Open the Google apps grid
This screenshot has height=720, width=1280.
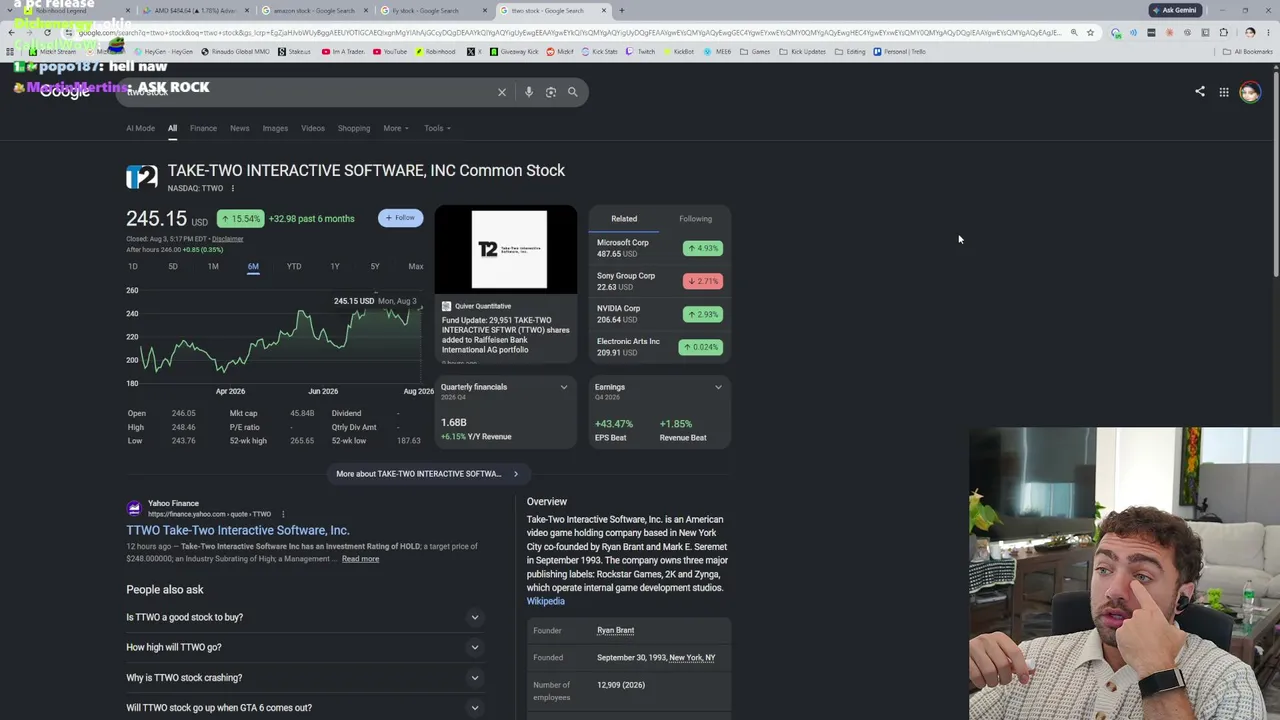pyautogui.click(x=1224, y=92)
